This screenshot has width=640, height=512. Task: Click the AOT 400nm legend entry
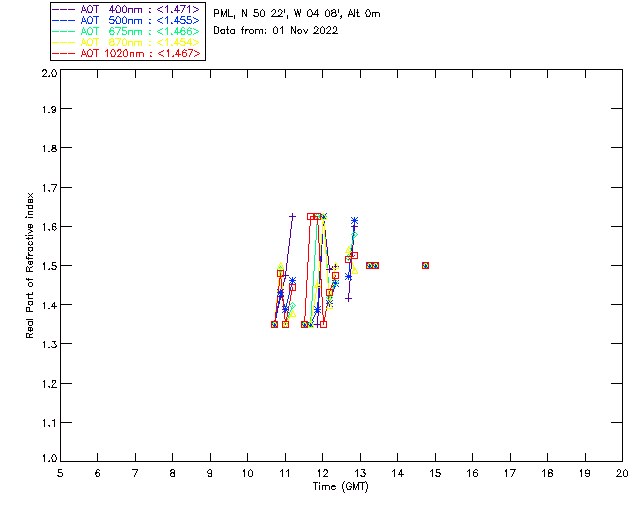(x=126, y=9)
